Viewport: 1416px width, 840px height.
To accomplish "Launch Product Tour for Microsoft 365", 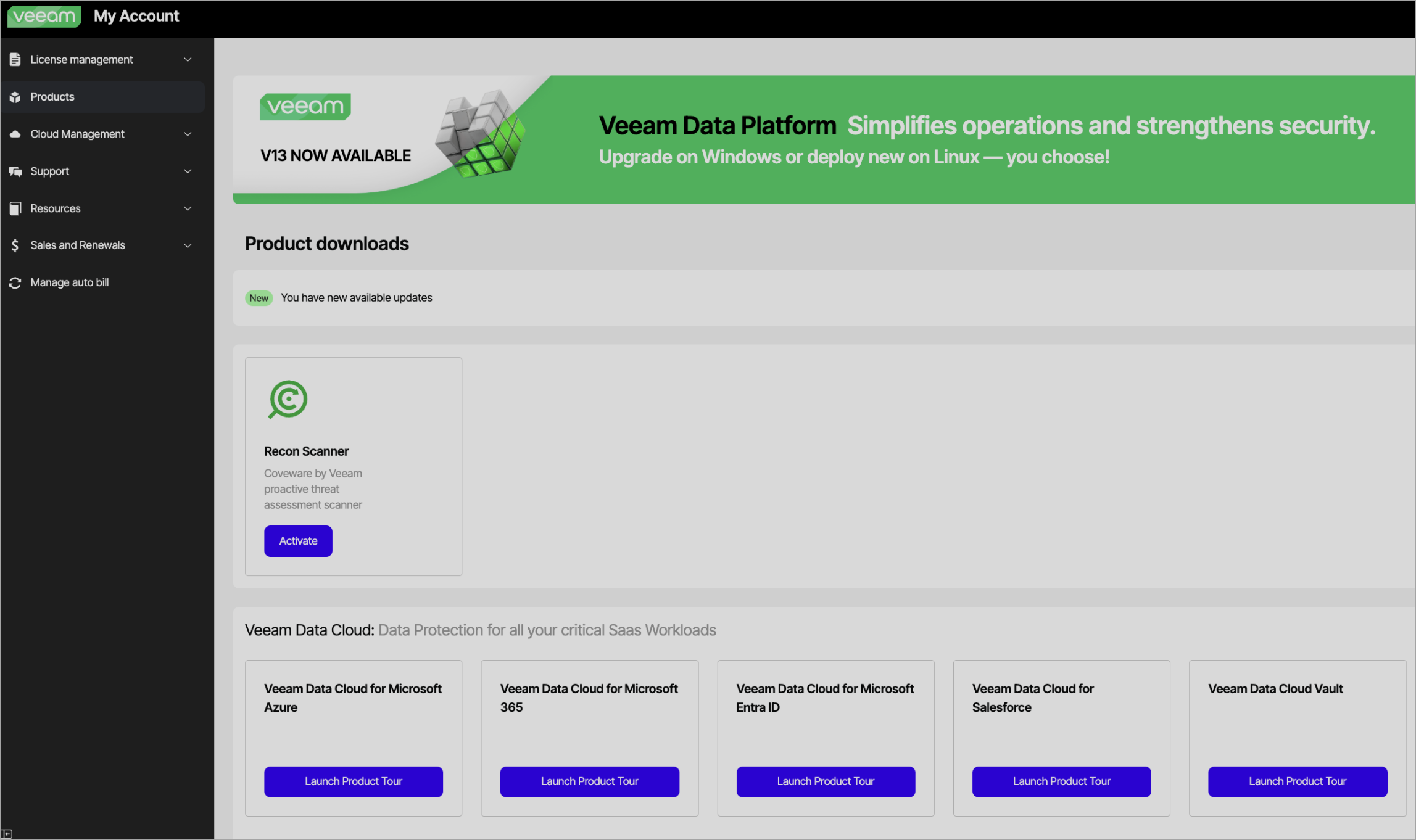I will tap(589, 781).
